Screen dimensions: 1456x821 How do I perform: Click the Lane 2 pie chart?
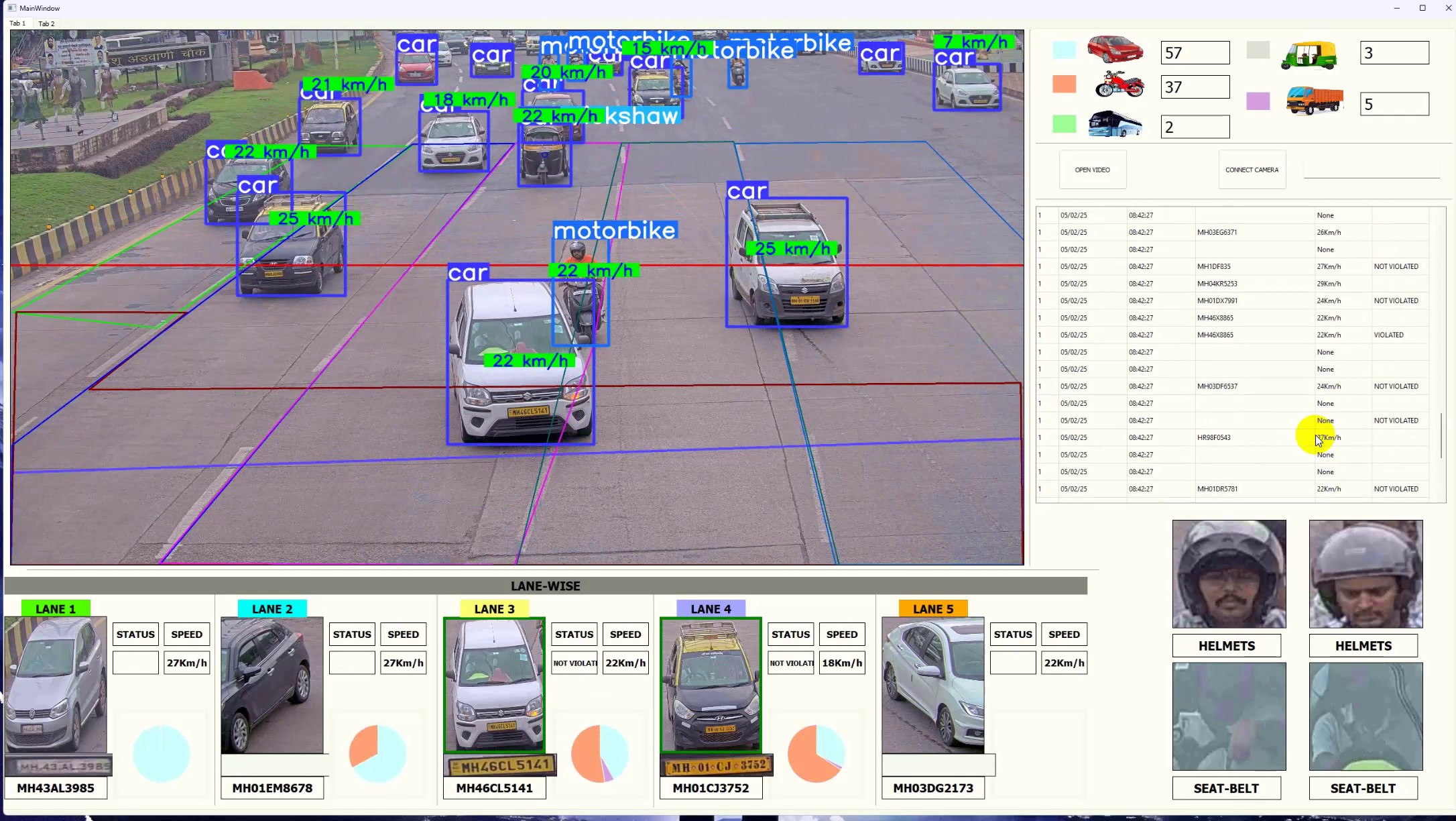point(377,753)
